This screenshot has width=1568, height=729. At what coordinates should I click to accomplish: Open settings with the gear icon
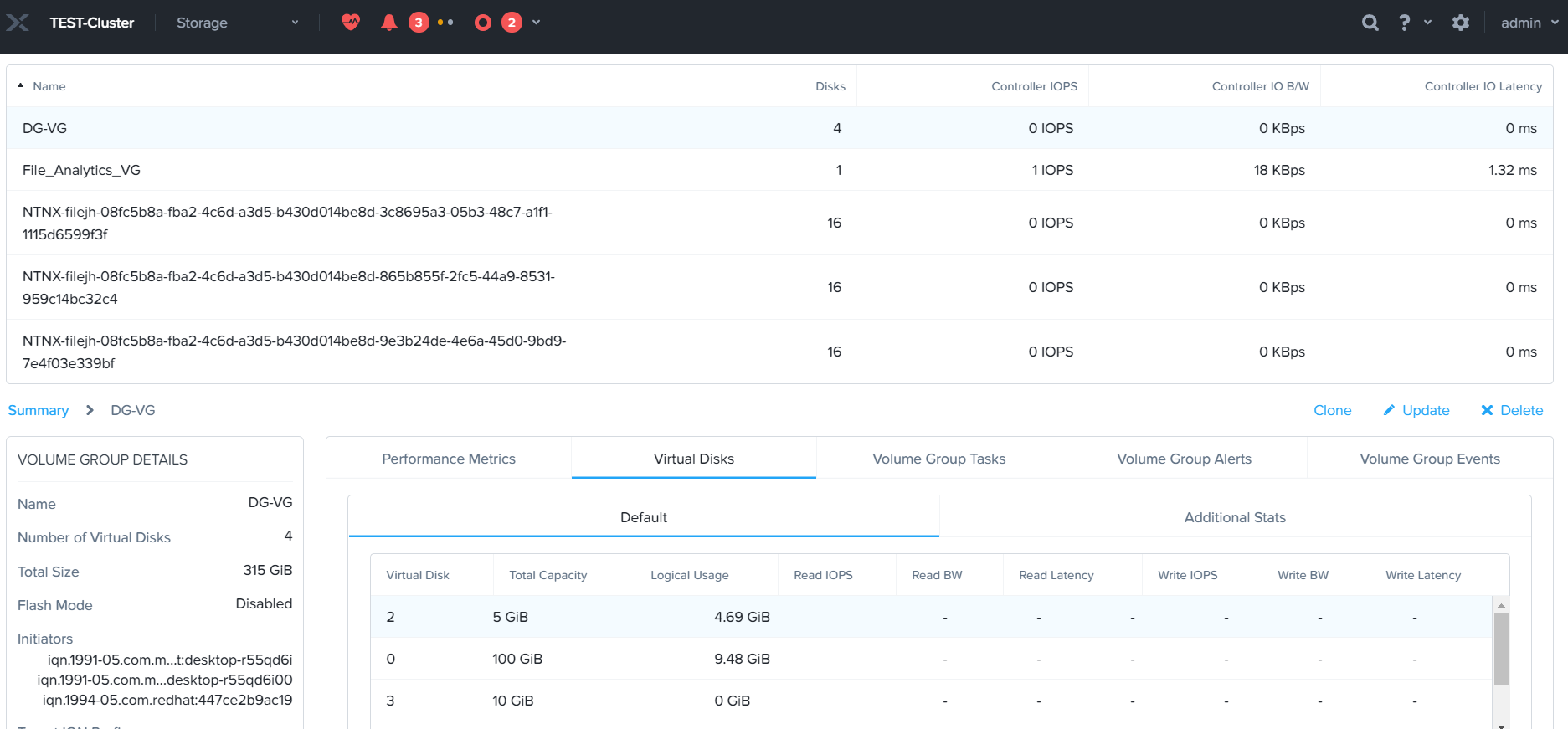click(1461, 23)
